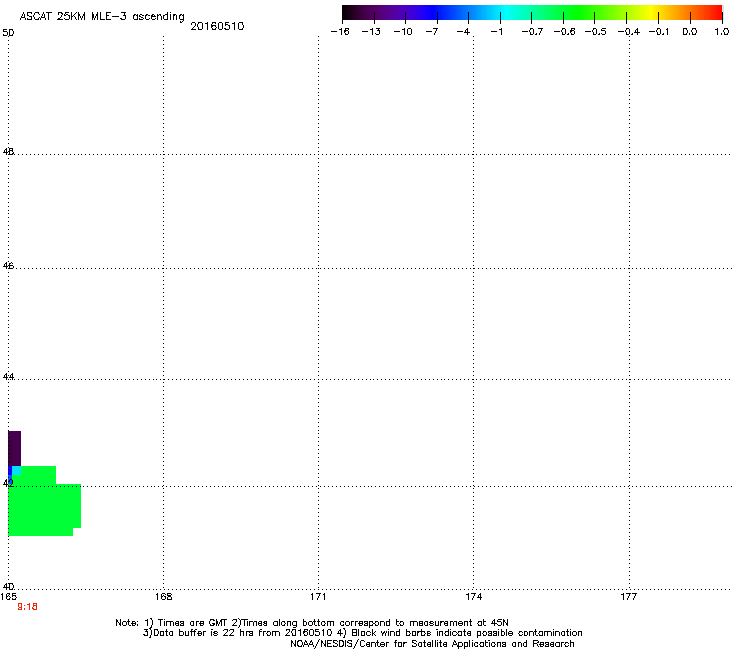Click the title 'ASCAT 25KM MLE-3 ascending'

click(102, 17)
